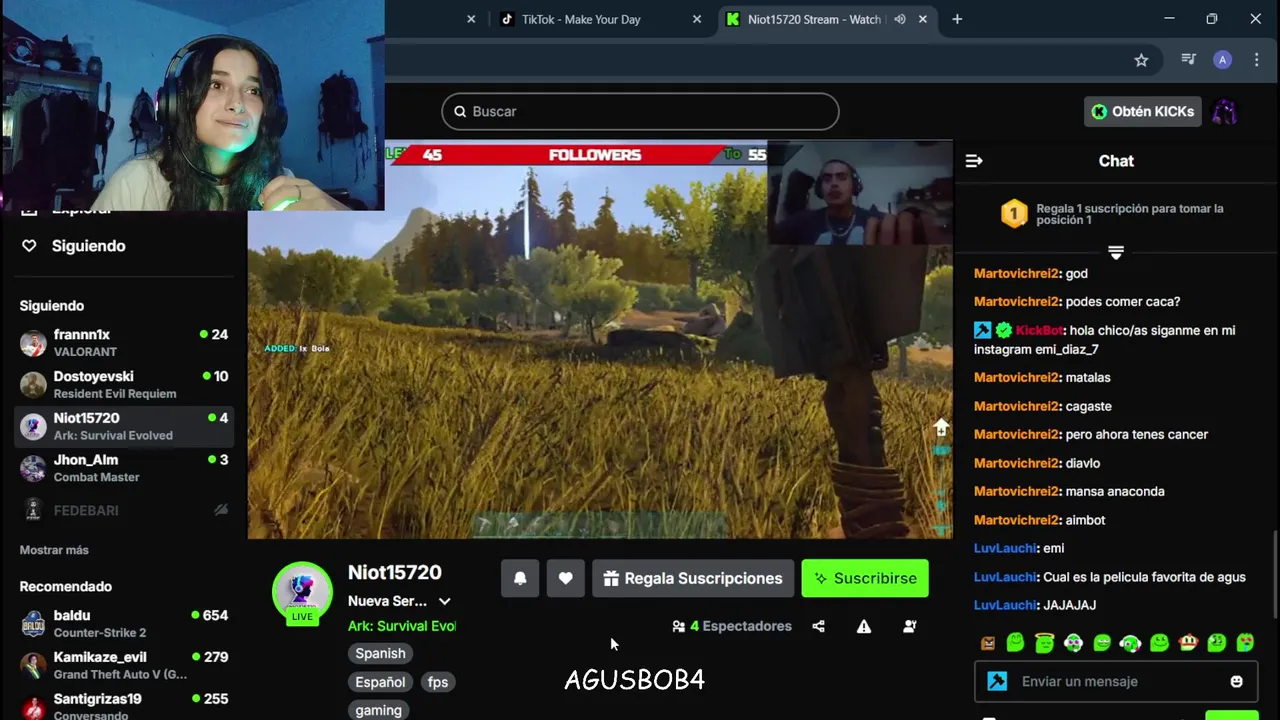Click the Español tag
Image resolution: width=1280 pixels, height=720 pixels.
(380, 682)
